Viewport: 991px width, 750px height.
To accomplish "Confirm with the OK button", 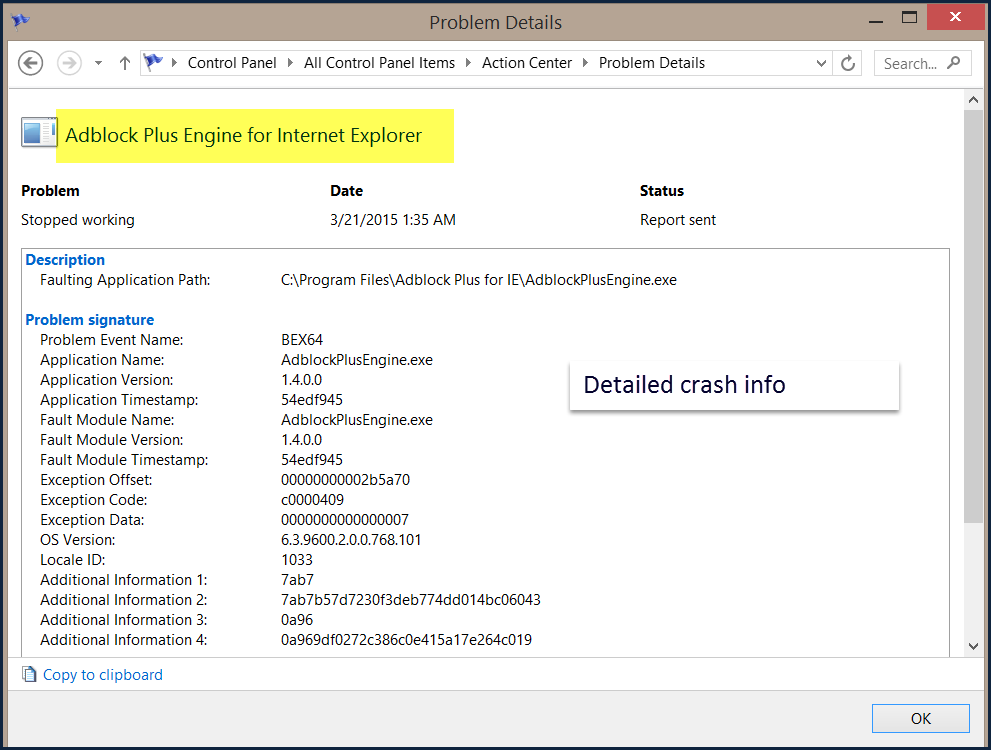I will (x=920, y=718).
